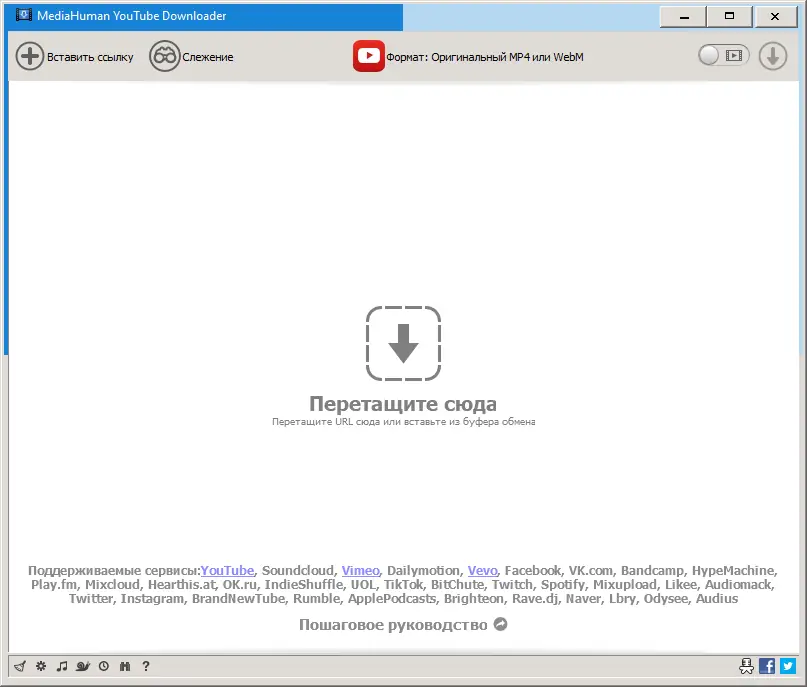Viewport: 807px width, 687px height.
Task: Open help via the question mark icon
Action: point(146,666)
